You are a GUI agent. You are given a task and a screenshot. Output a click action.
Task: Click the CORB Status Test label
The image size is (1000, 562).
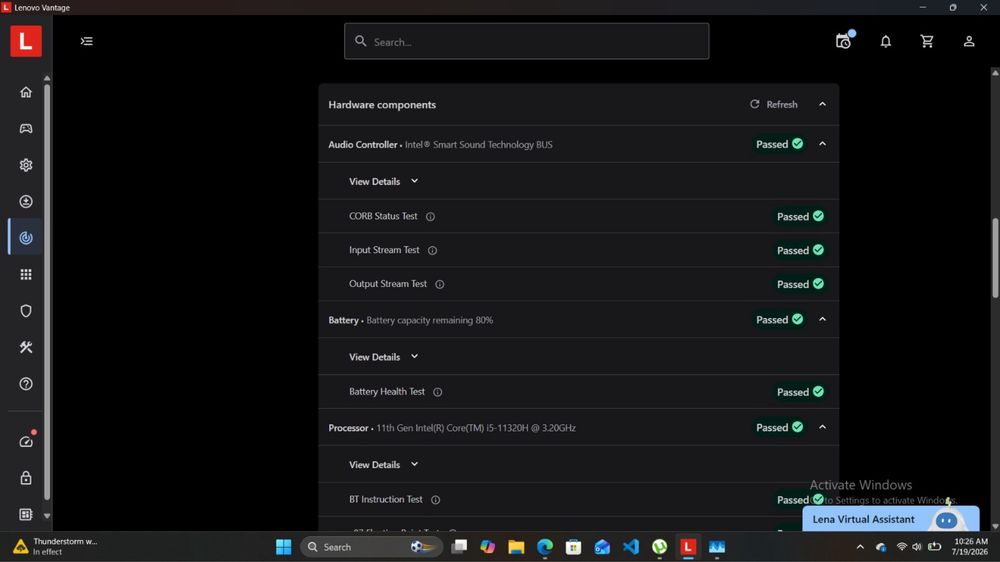click(x=383, y=216)
